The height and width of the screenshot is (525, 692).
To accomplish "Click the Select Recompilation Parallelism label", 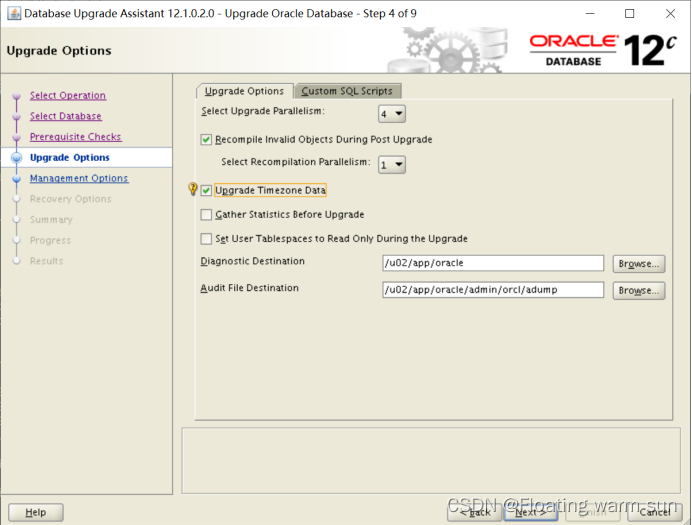I will (296, 162).
